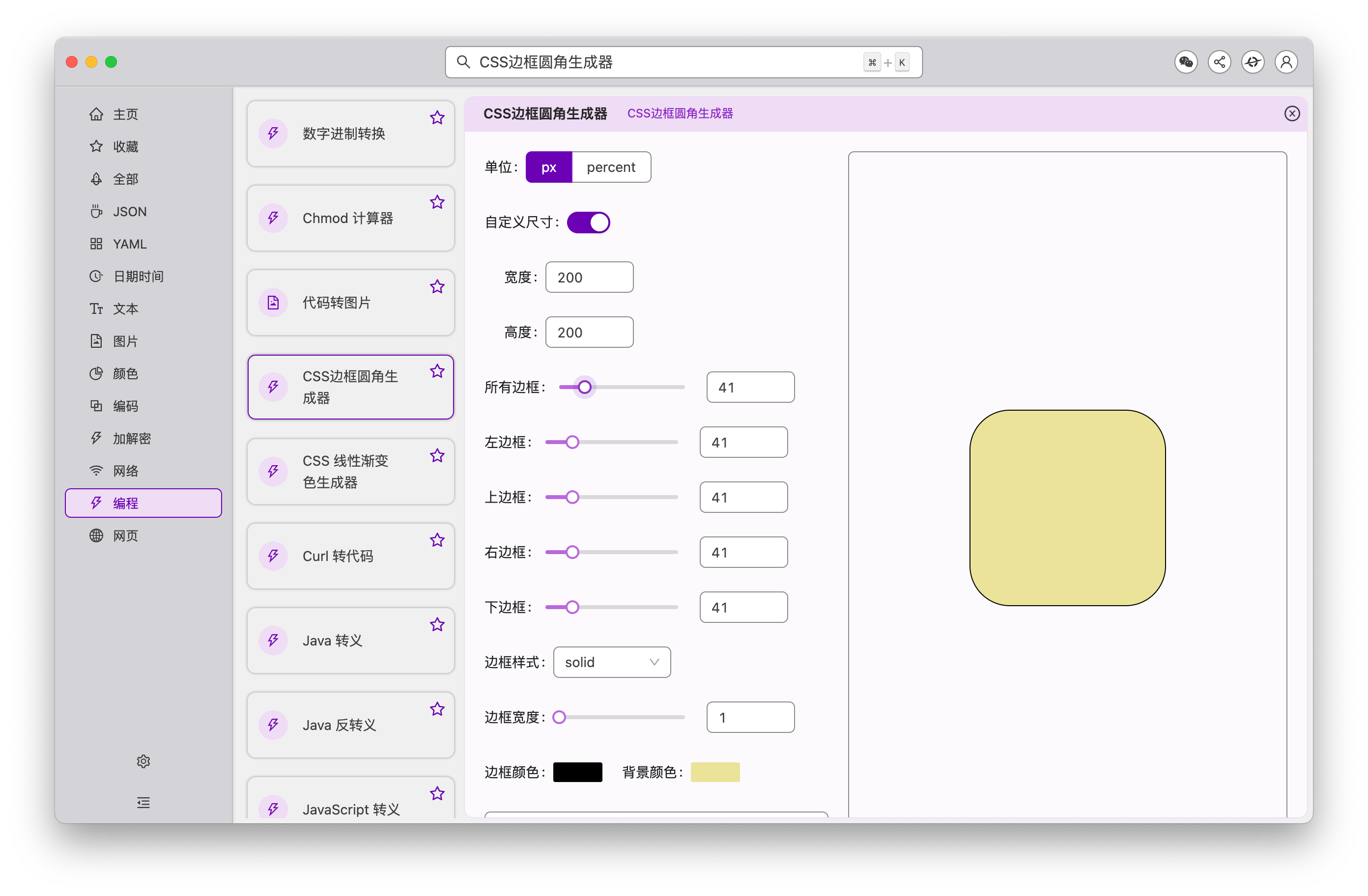
Task: Click the search magnifier icon
Action: [463, 62]
